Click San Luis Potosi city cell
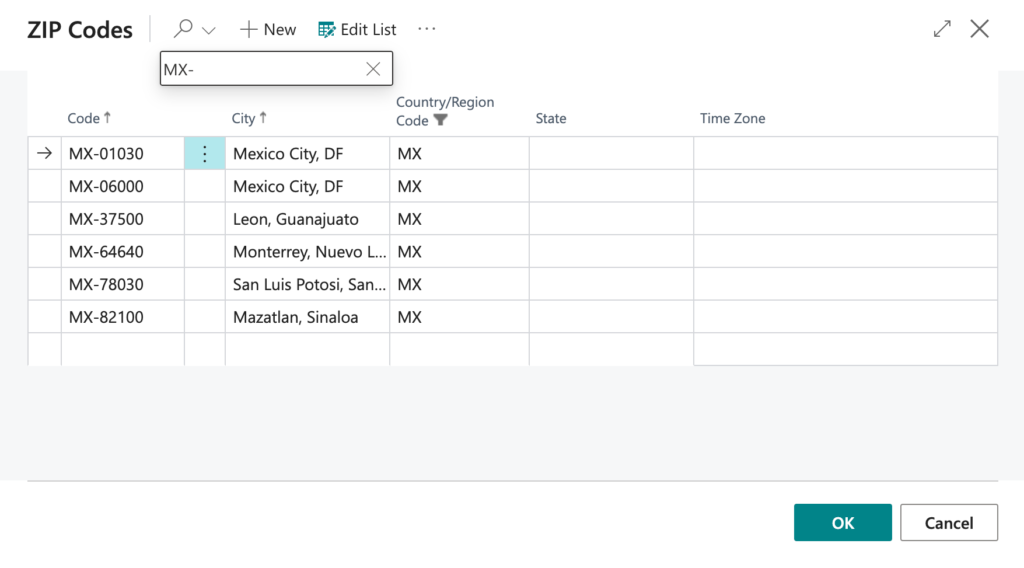Viewport: 1024px width, 568px height. coord(307,284)
